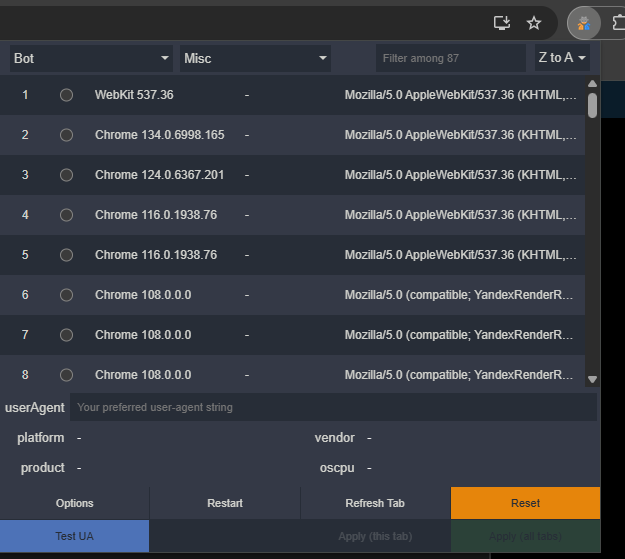Click Apply (all tabs) button

(x=525, y=536)
